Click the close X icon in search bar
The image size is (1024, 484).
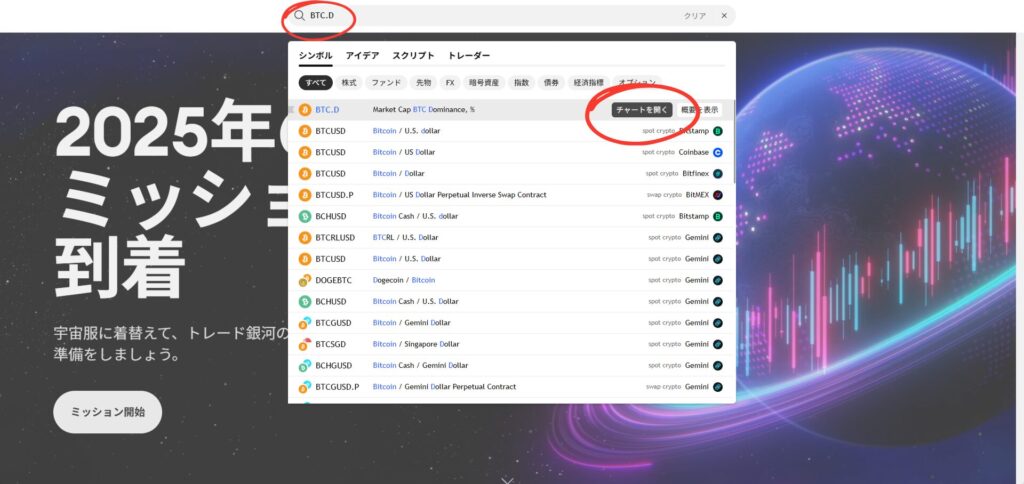pos(723,16)
